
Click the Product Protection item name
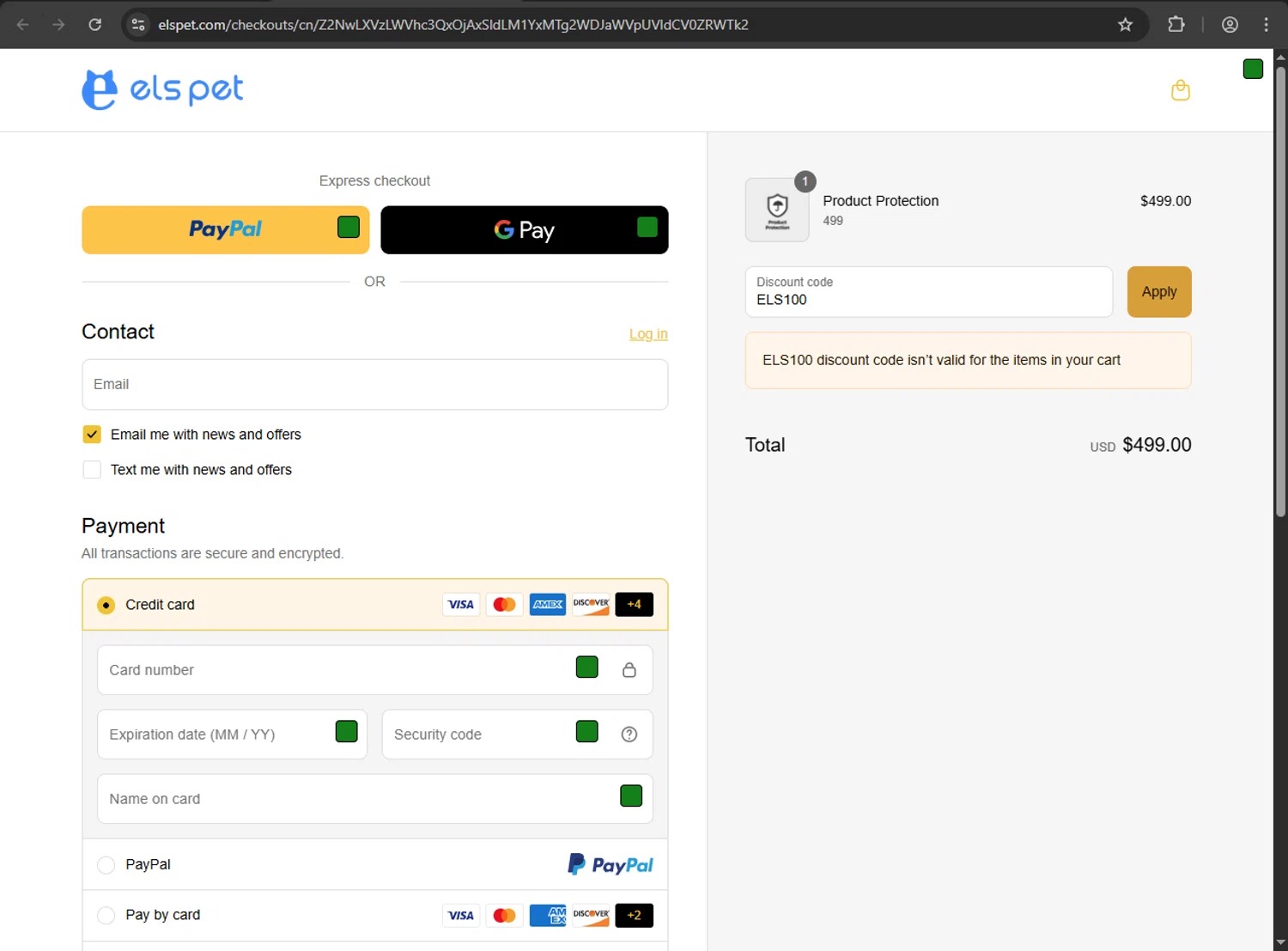coord(881,201)
